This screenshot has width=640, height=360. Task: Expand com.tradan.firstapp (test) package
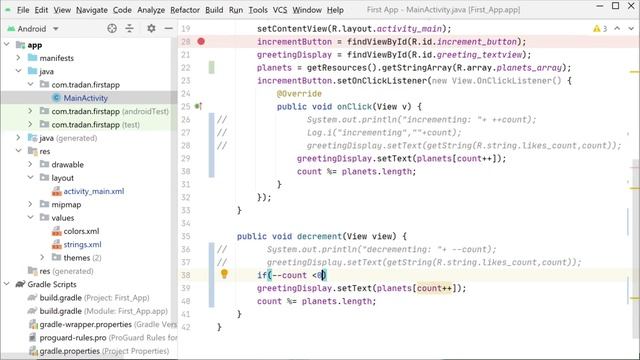pyautogui.click(x=31, y=124)
